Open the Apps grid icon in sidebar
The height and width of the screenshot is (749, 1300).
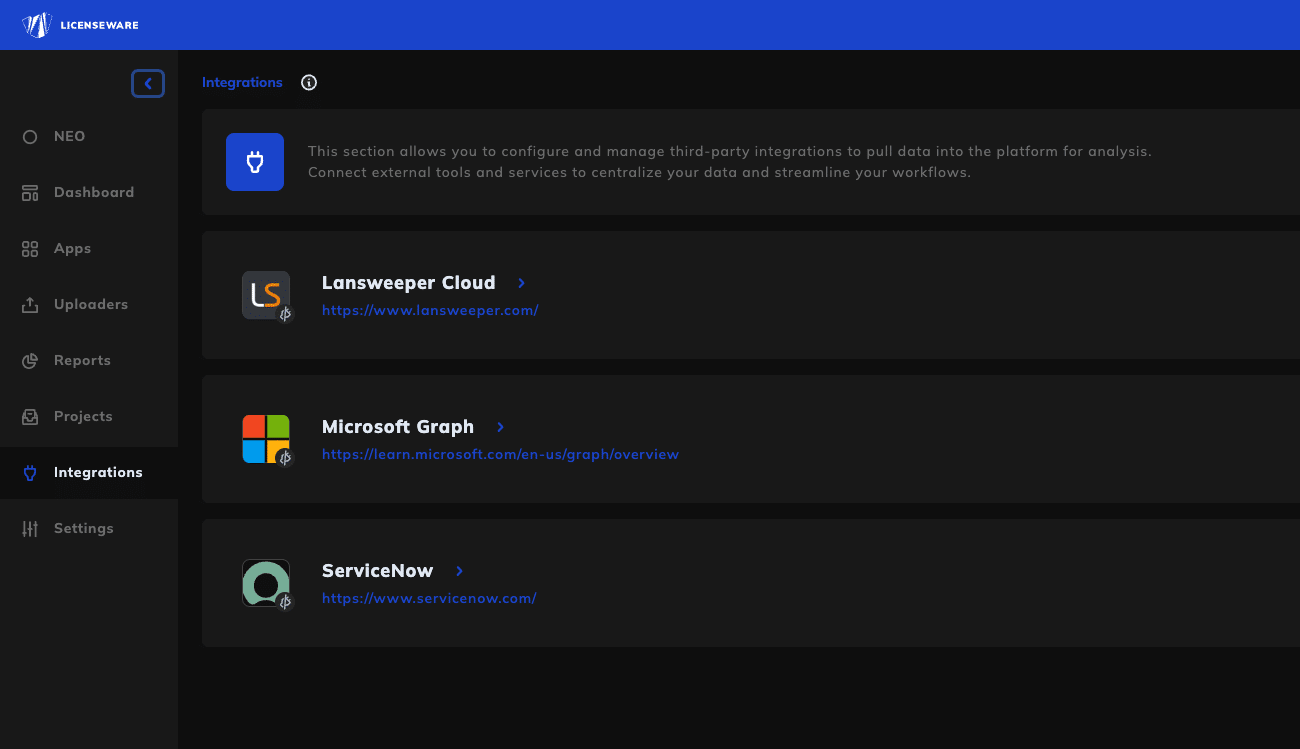(x=30, y=248)
